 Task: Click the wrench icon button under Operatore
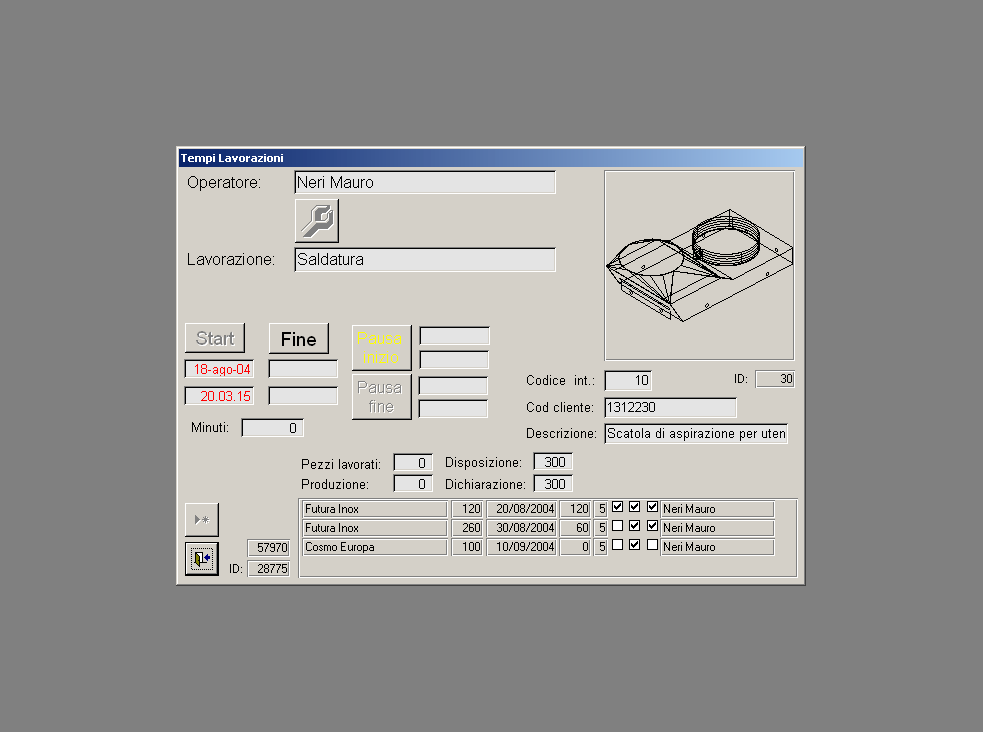[x=317, y=221]
